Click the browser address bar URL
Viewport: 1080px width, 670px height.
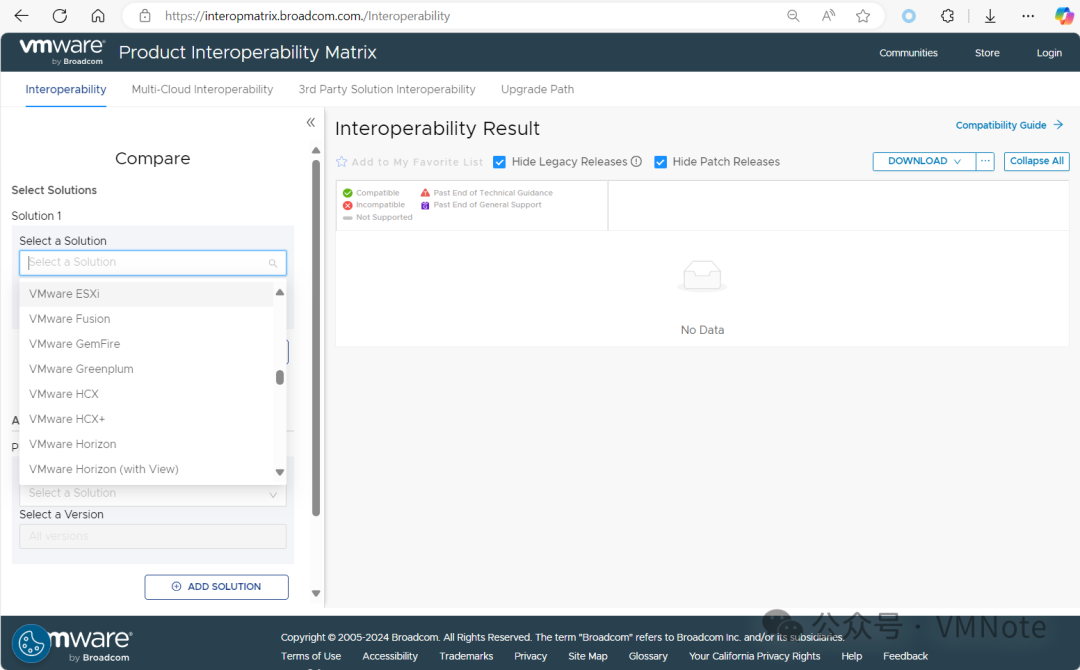coord(307,16)
